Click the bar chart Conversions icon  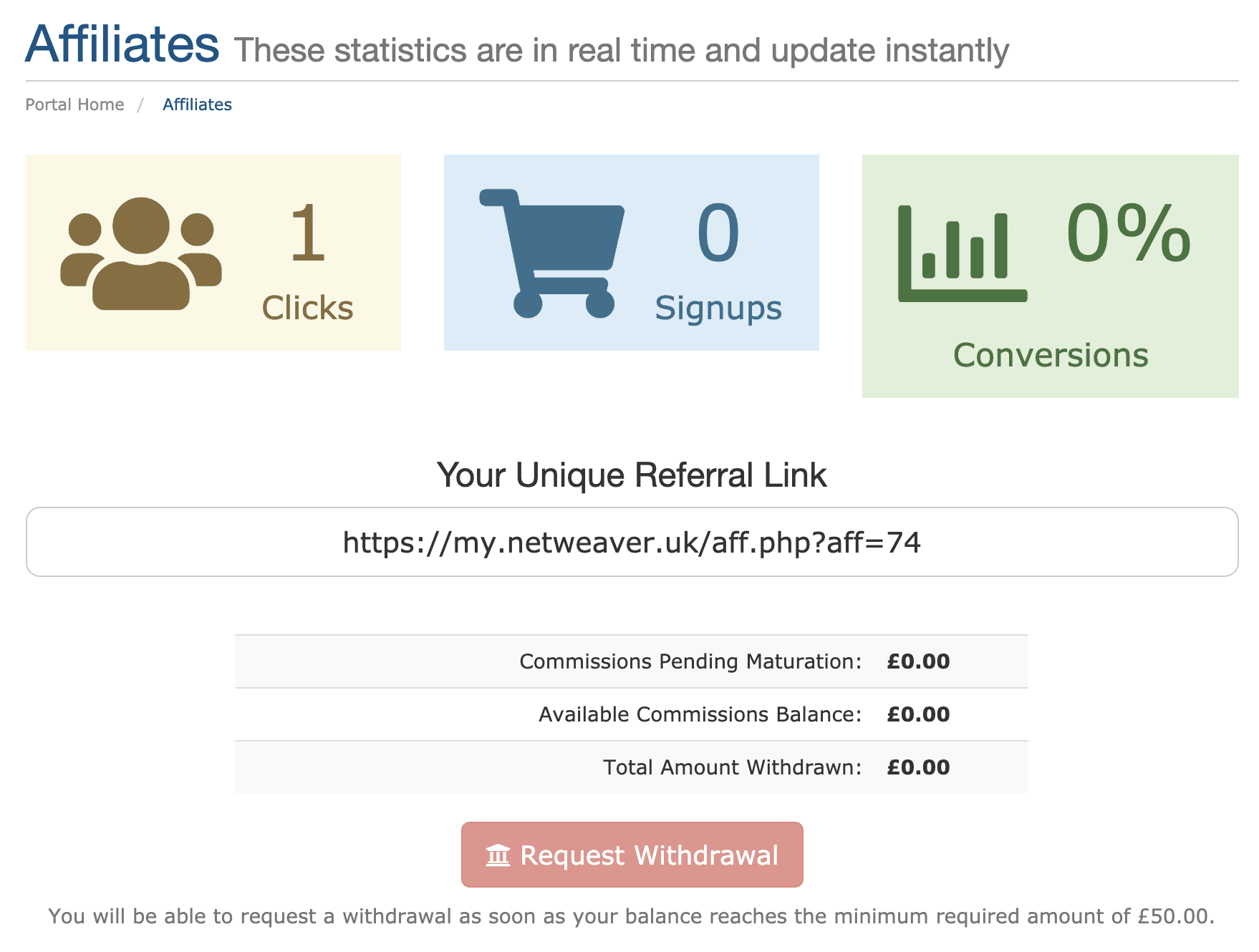pos(962,253)
